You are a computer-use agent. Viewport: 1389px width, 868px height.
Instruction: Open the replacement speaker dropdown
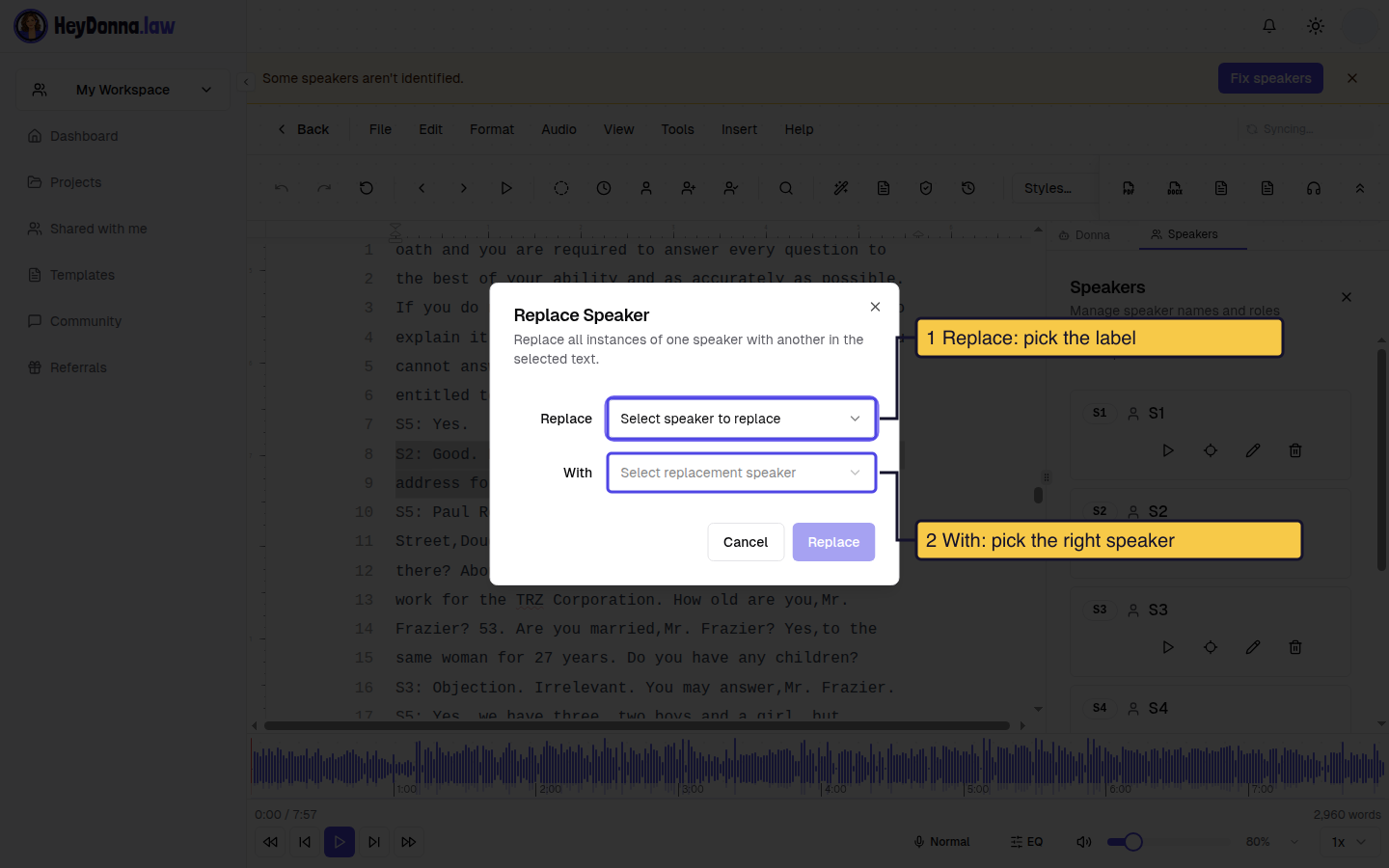pyautogui.click(x=741, y=473)
